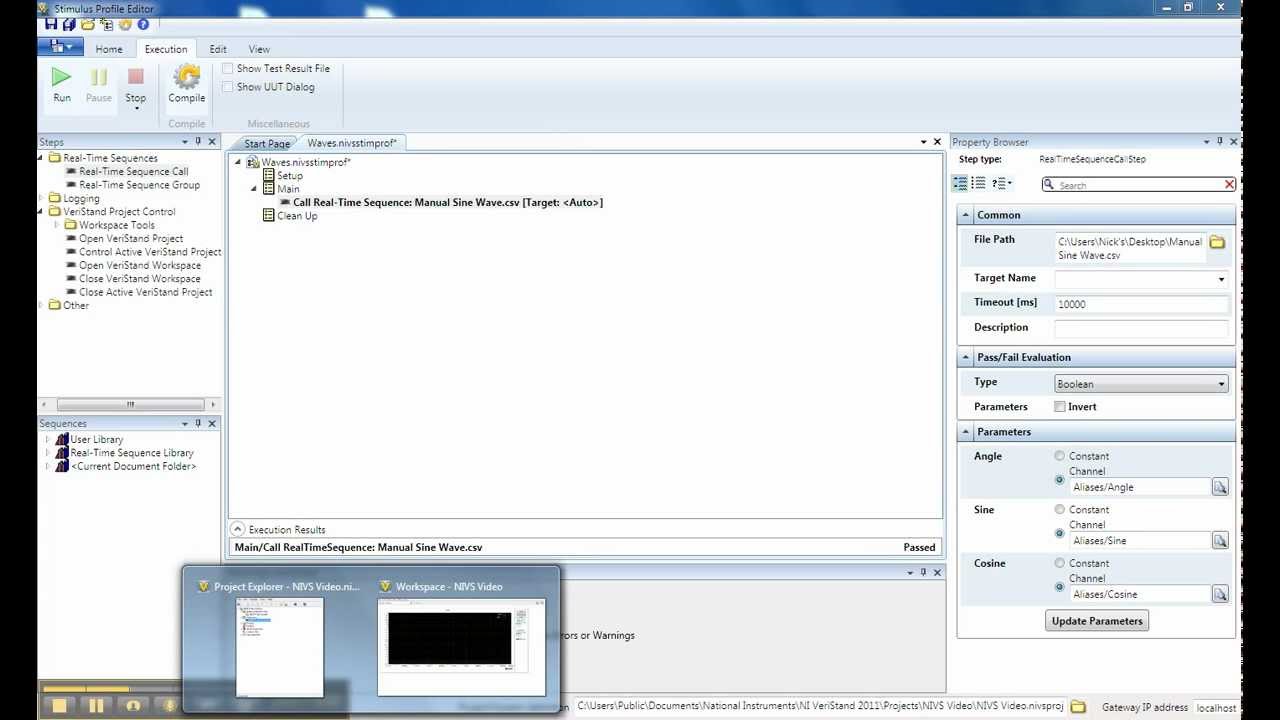Open the Execution ribbon tab
Image resolution: width=1280 pixels, height=720 pixels.
click(166, 49)
